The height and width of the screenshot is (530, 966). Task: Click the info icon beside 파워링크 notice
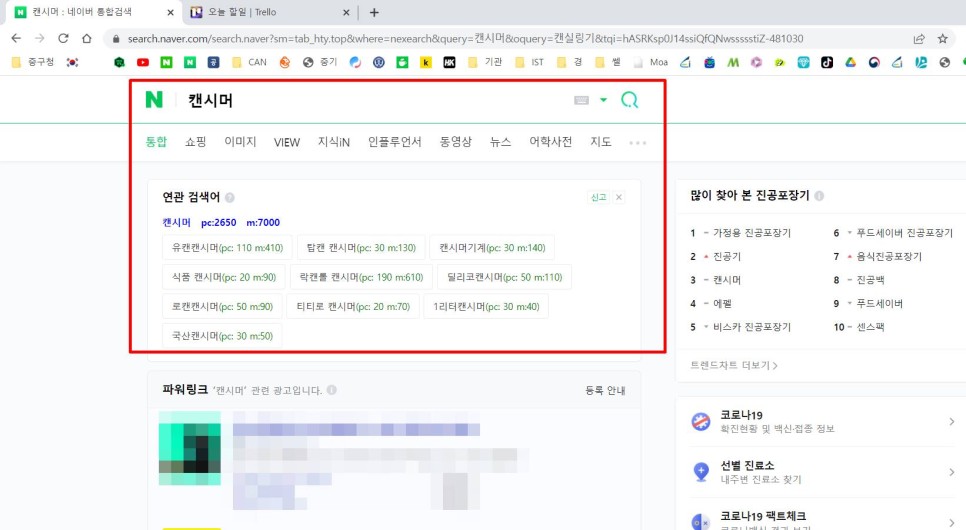pyautogui.click(x=331, y=389)
